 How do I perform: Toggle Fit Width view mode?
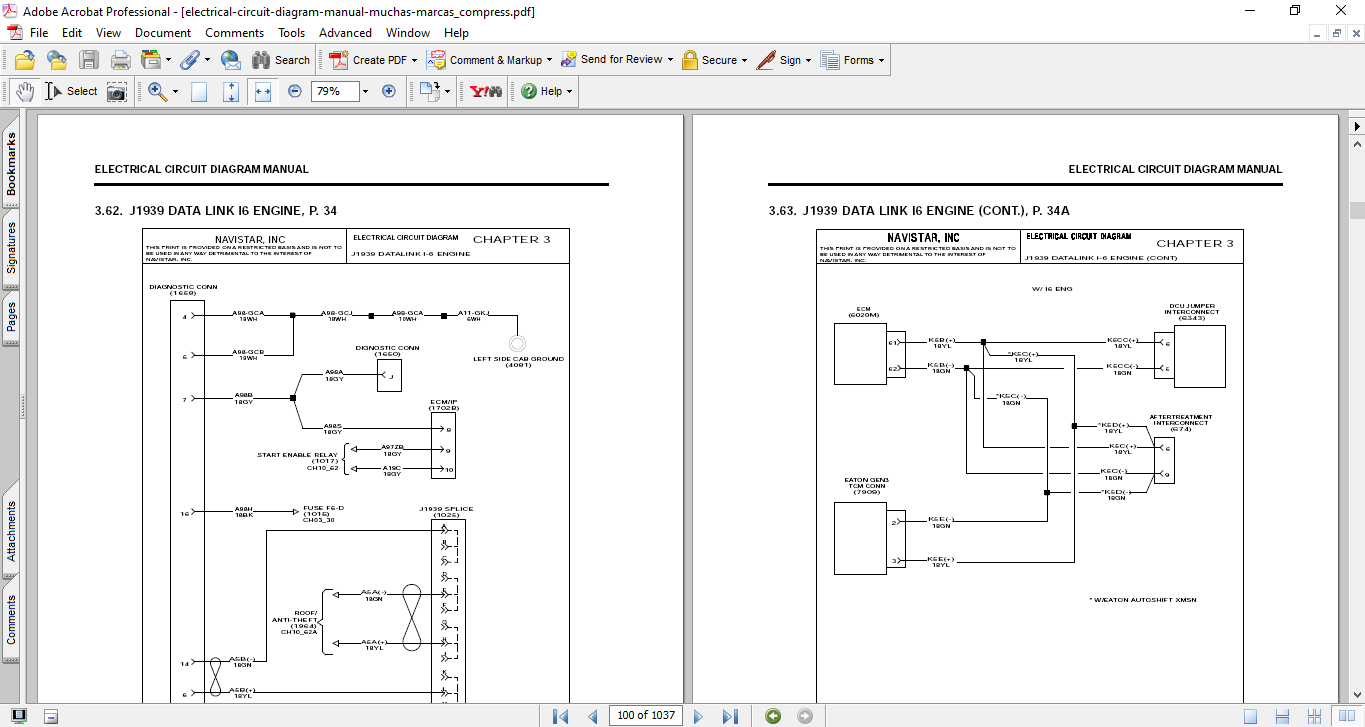263,91
